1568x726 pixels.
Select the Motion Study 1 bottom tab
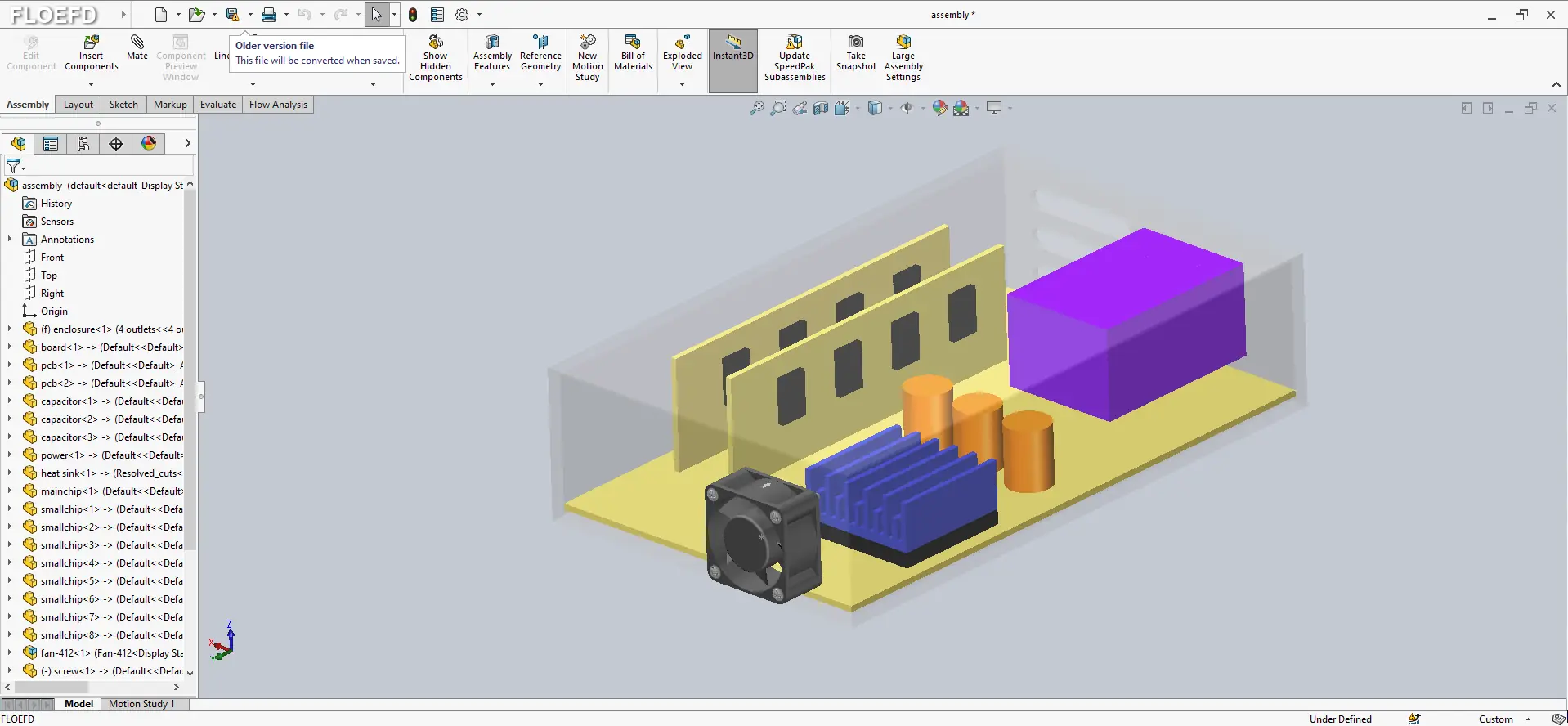pyautogui.click(x=141, y=704)
